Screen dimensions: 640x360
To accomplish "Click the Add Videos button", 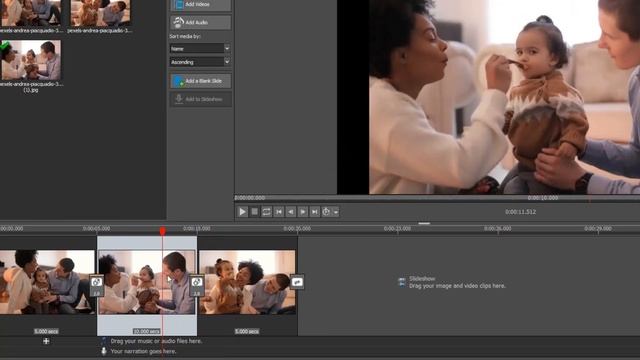I will (200, 4).
